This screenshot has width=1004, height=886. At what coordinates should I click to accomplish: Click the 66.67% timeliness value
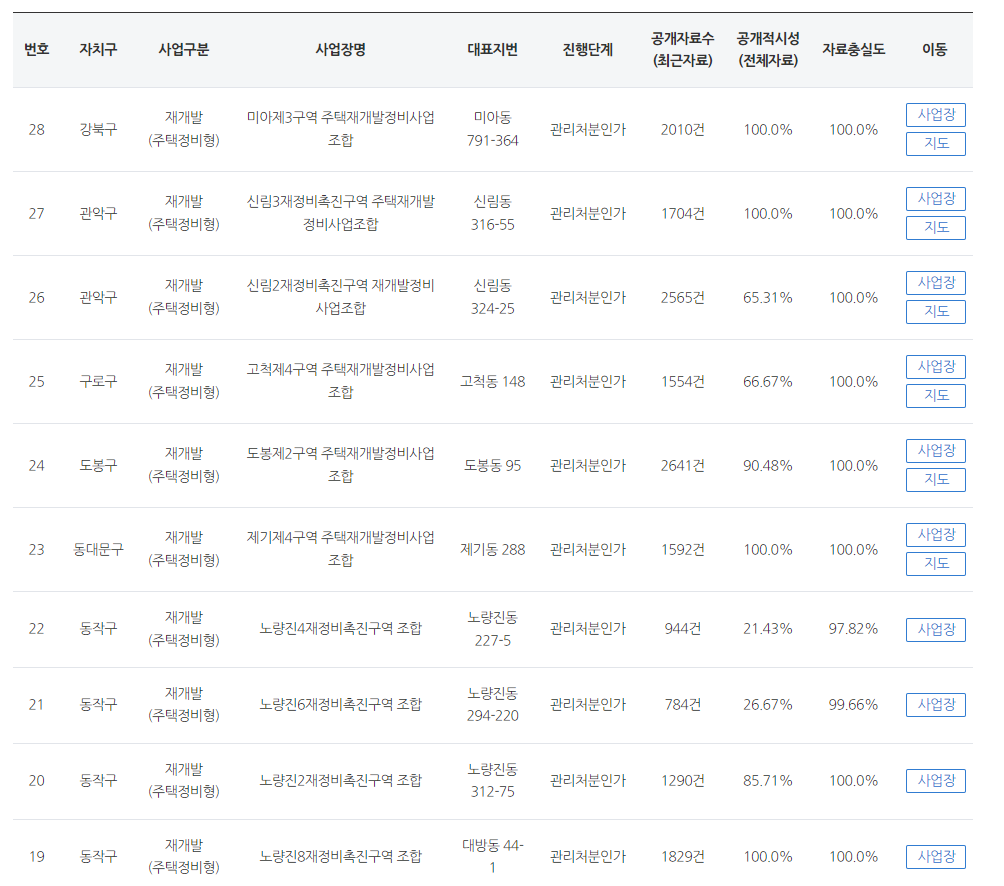tap(768, 382)
